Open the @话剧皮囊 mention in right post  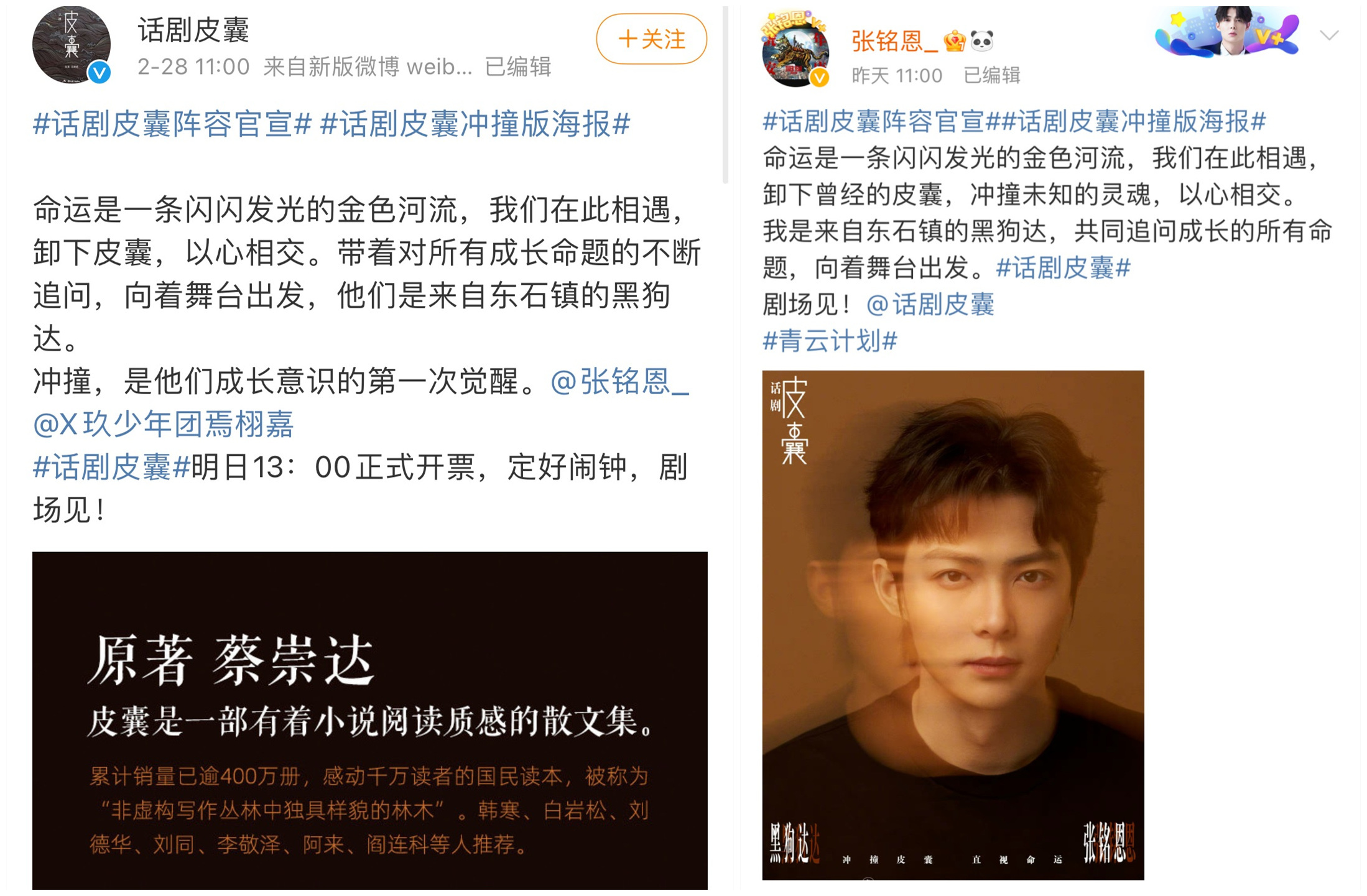click(930, 305)
